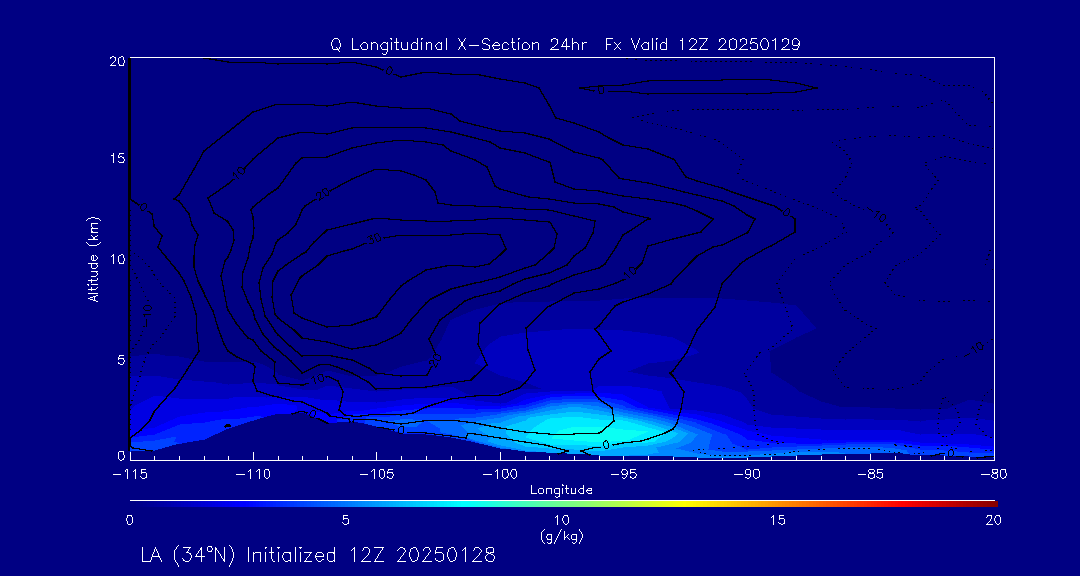The height and width of the screenshot is (576, 1080).
Task: Select the "(g/kg)" colorbar units label
Action: [561, 536]
